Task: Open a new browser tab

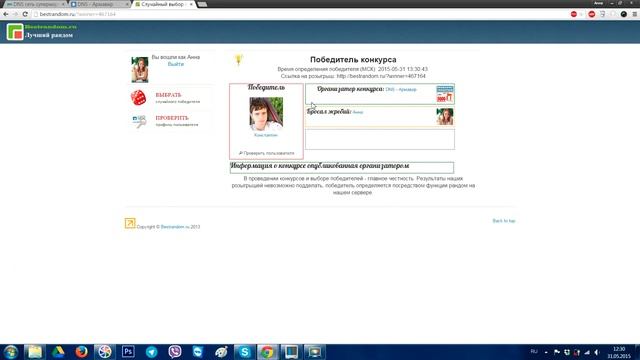Action: 202,4
